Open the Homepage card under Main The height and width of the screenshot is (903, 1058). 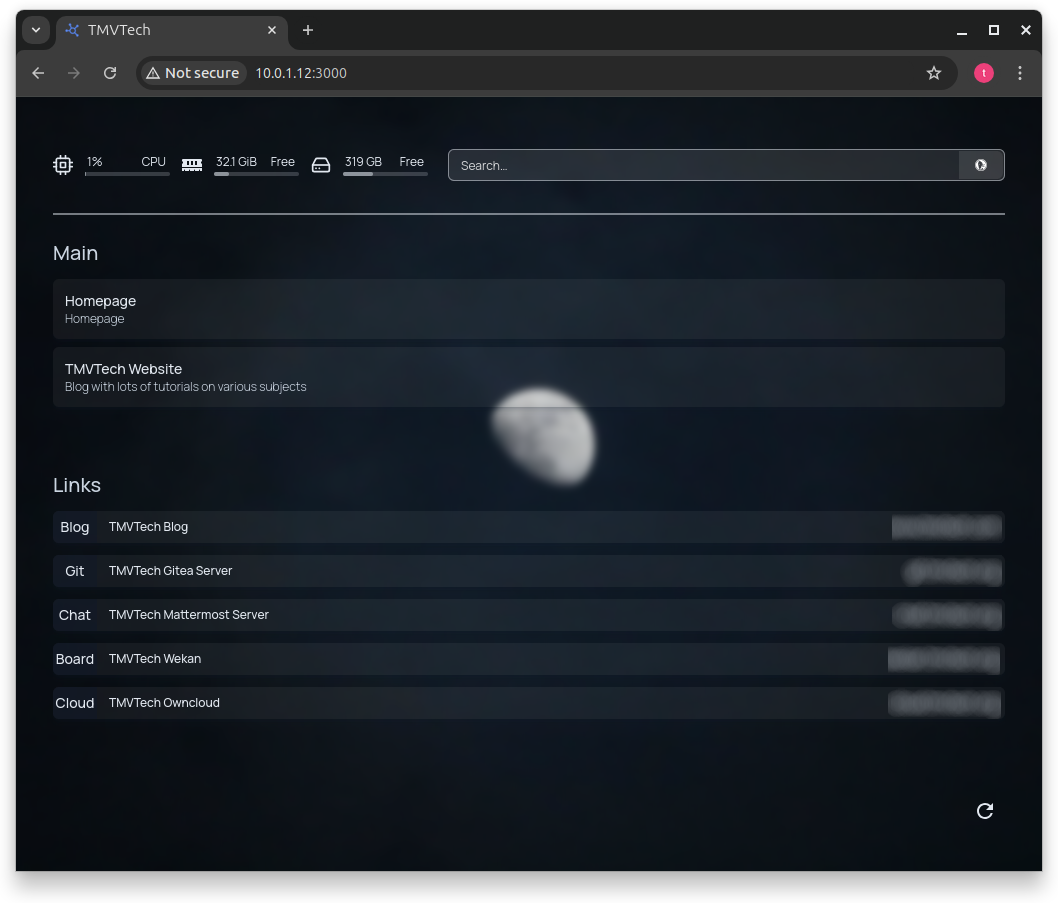(x=528, y=309)
